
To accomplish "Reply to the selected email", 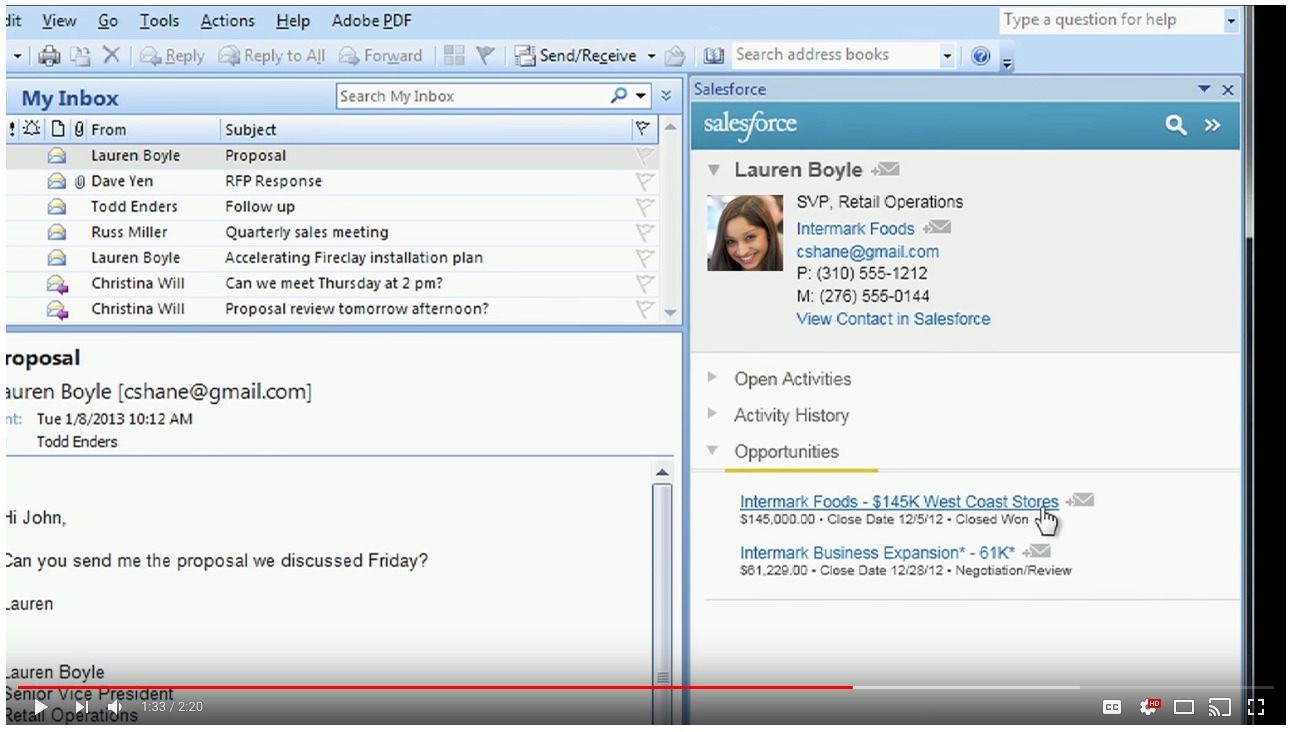I will 172,56.
